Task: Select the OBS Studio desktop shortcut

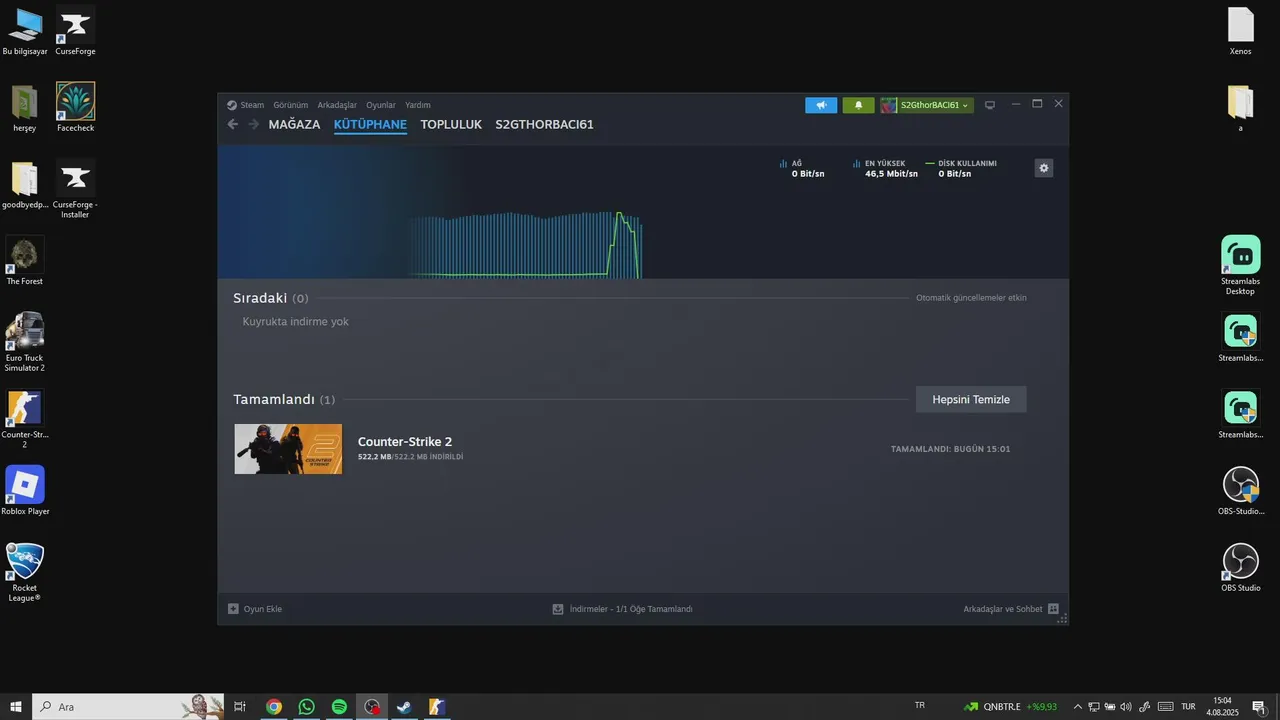Action: pyautogui.click(x=1240, y=568)
